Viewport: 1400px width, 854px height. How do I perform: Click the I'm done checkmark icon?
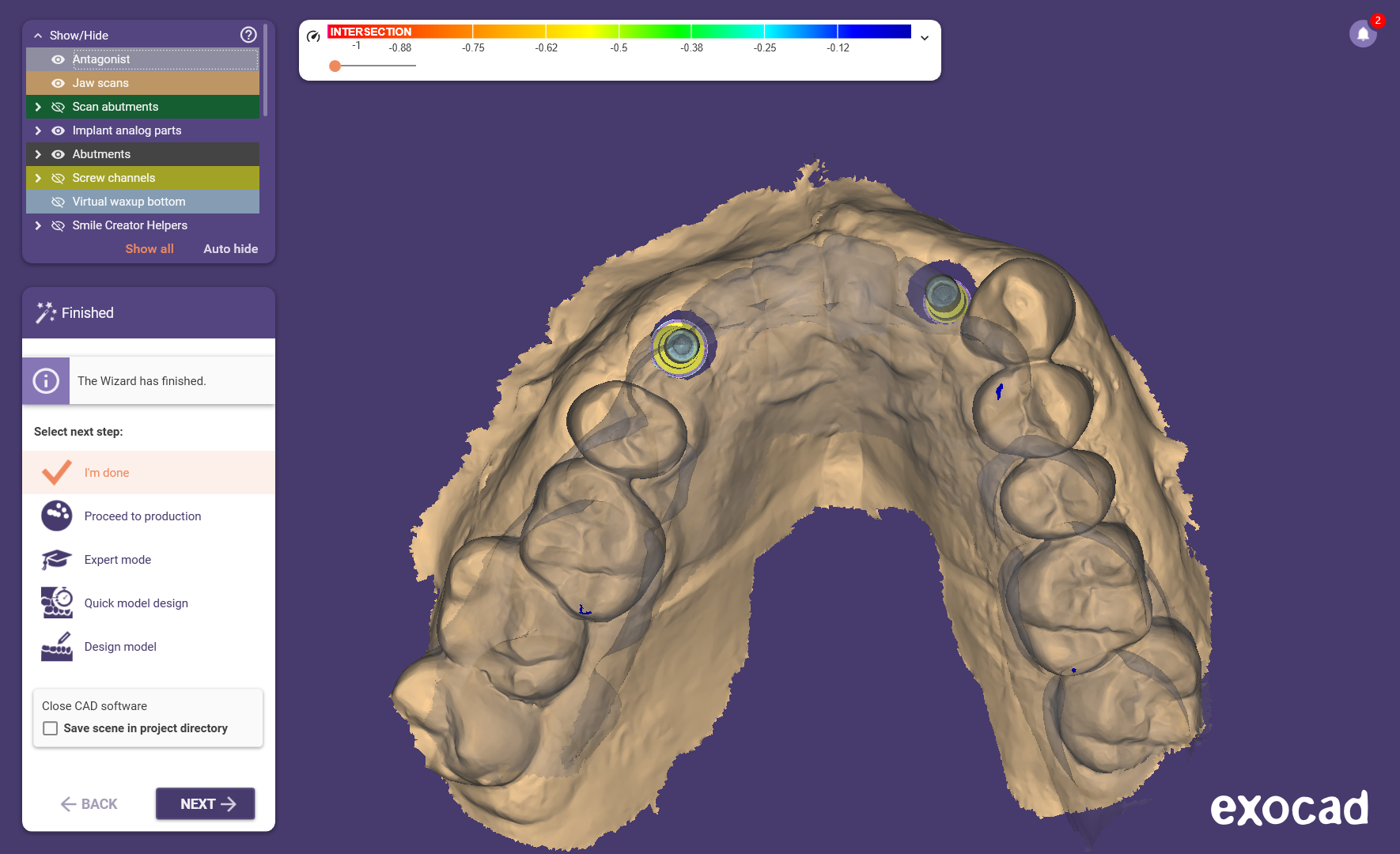pyautogui.click(x=57, y=473)
